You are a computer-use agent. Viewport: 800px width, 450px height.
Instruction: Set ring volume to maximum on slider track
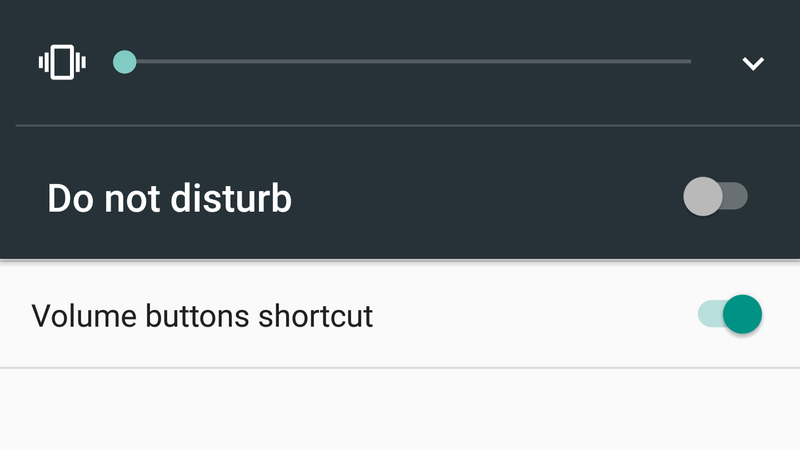click(x=690, y=62)
